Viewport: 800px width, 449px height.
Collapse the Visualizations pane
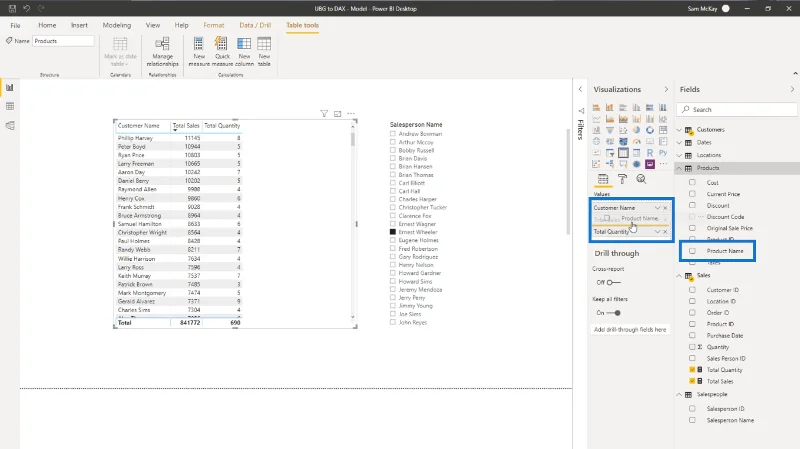pyautogui.click(x=666, y=89)
